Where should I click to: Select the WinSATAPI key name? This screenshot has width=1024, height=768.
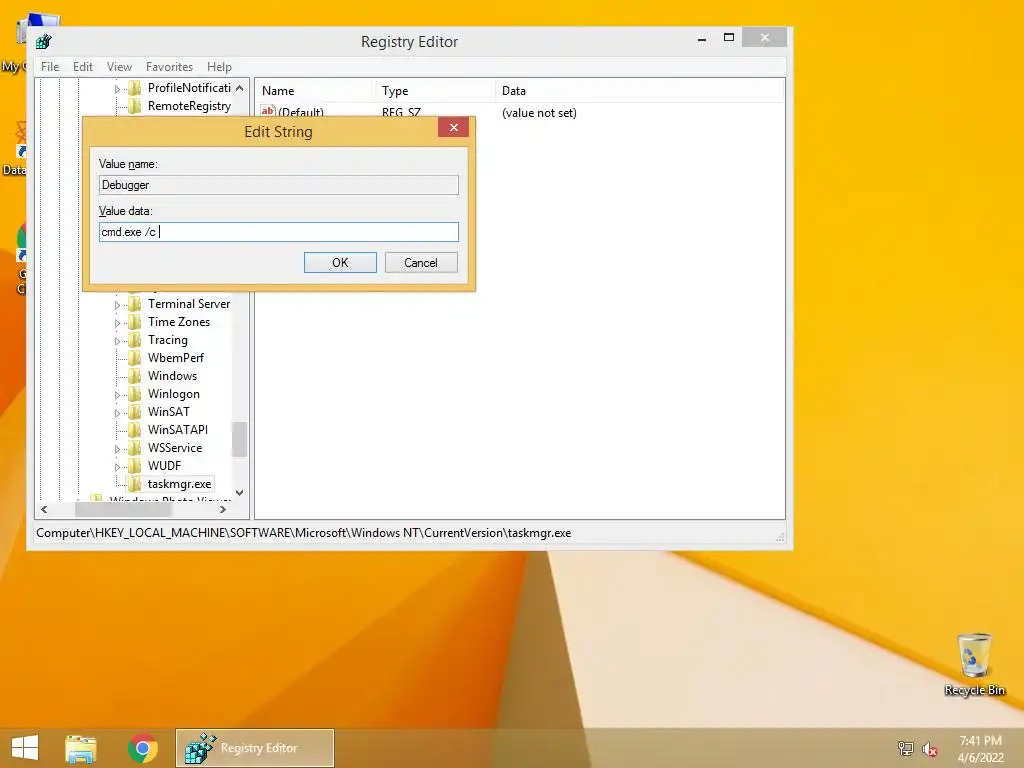[x=178, y=430]
